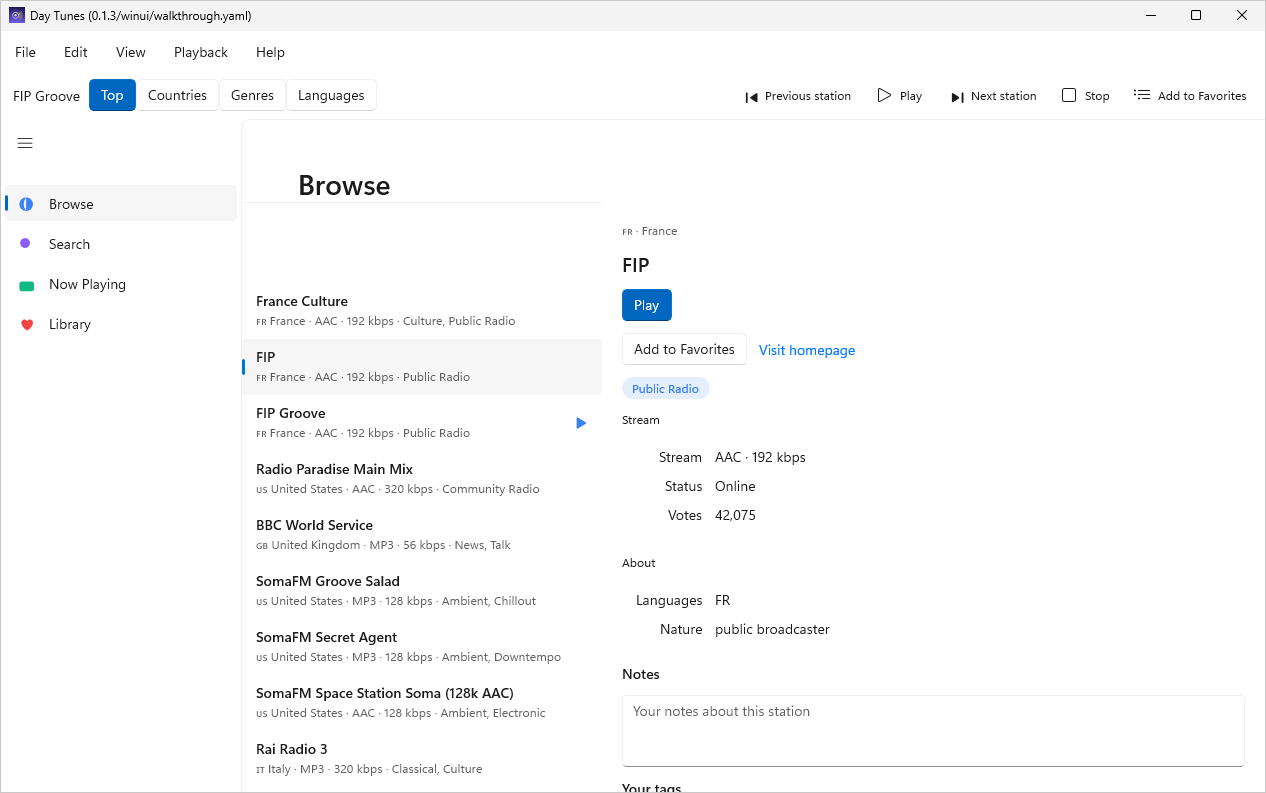The image size is (1266, 793).
Task: Click the Status value Online
Action: (735, 486)
